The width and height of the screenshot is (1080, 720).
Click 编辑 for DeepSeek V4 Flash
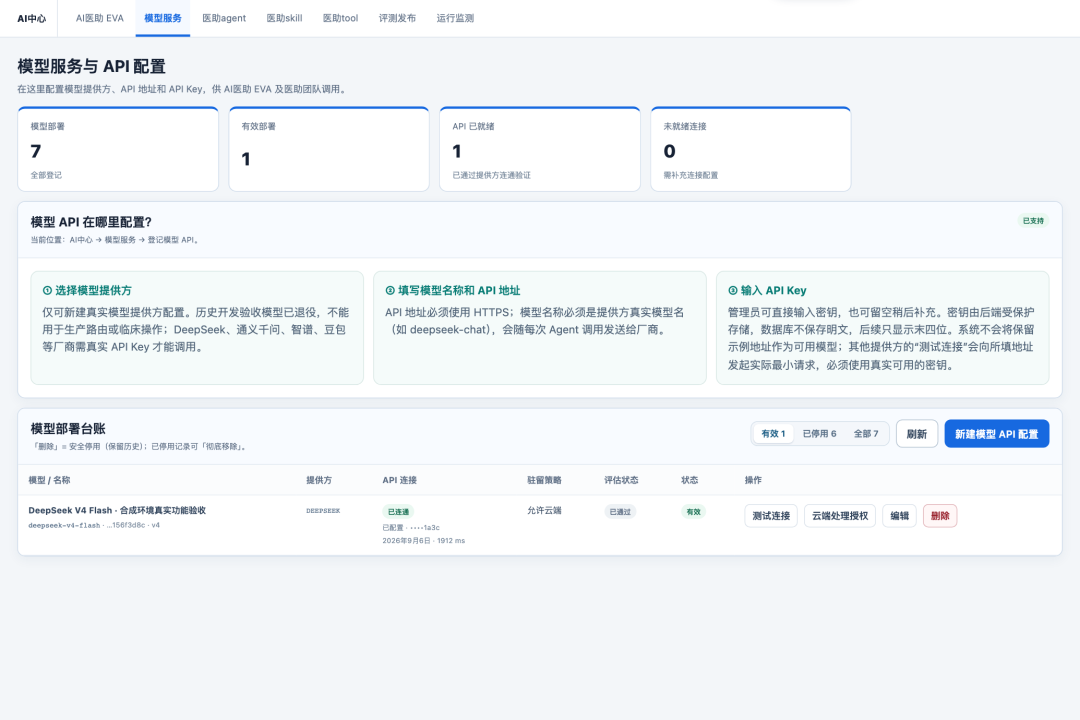coord(900,516)
